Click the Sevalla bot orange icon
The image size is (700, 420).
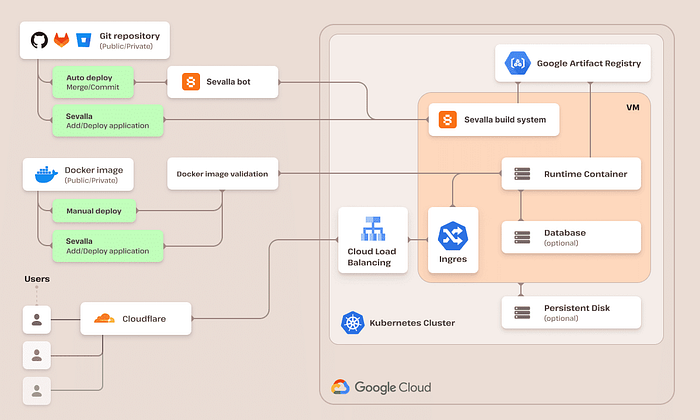click(x=191, y=82)
